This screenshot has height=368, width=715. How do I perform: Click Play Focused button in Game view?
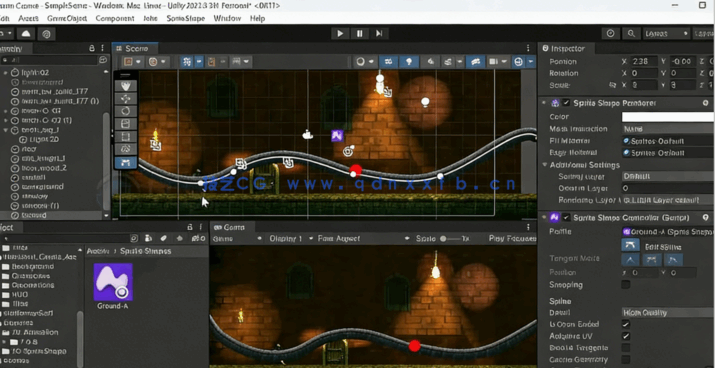(512, 238)
